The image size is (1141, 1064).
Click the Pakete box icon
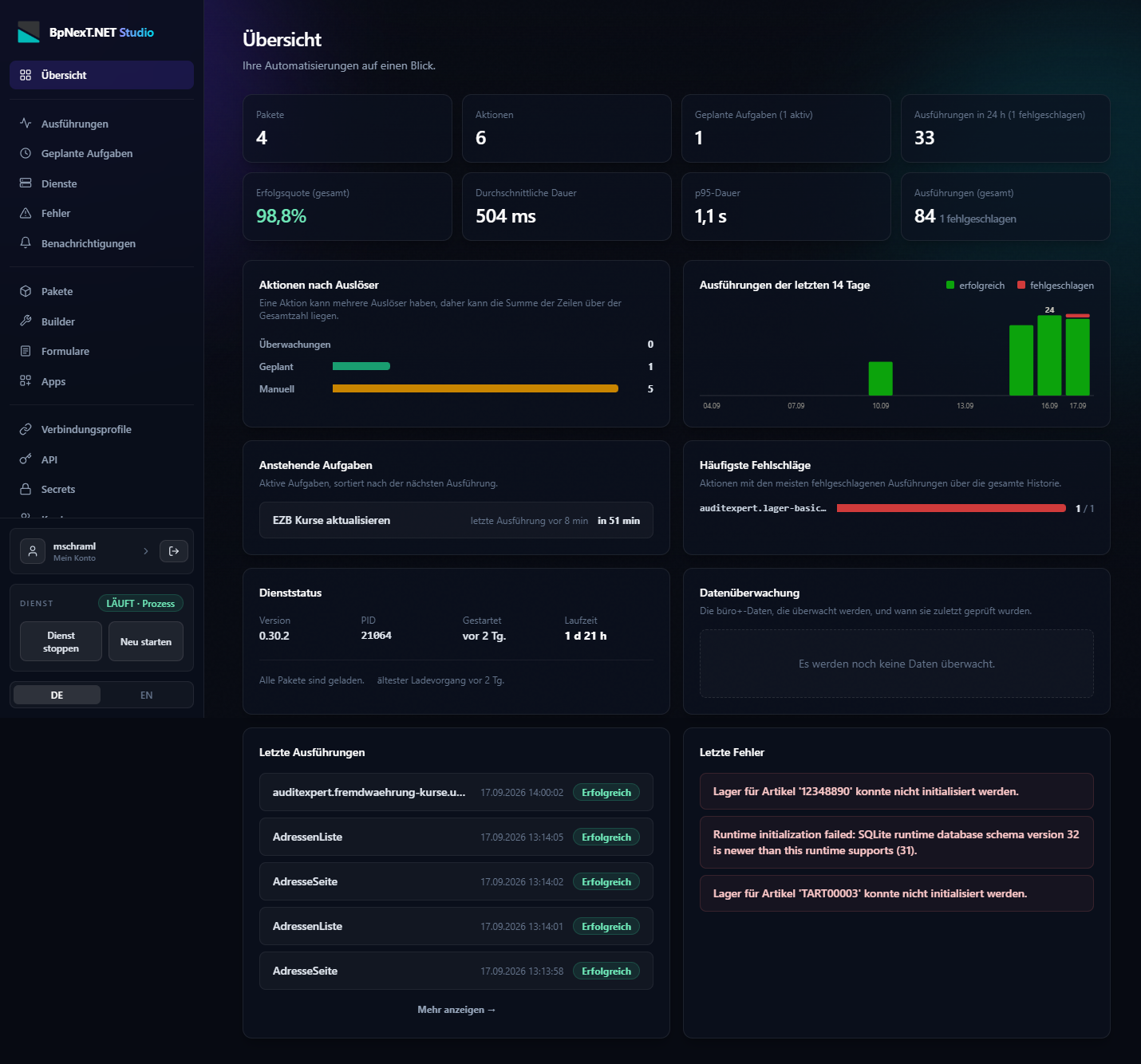coord(26,291)
